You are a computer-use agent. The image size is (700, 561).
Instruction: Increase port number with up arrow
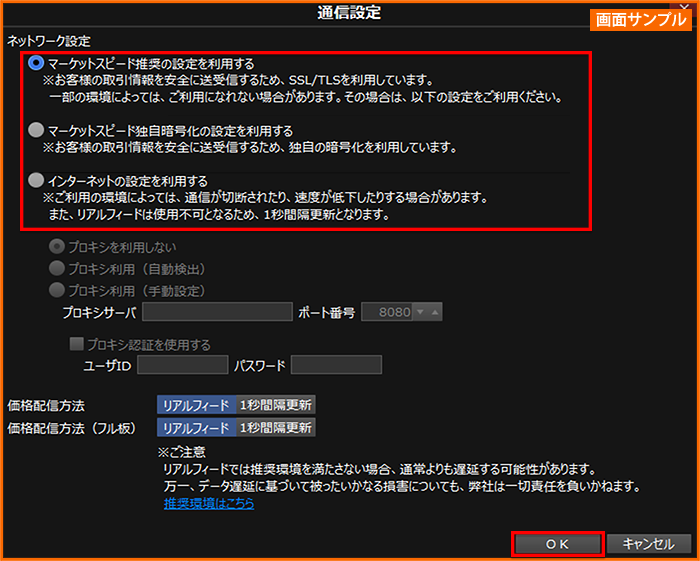[435, 312]
